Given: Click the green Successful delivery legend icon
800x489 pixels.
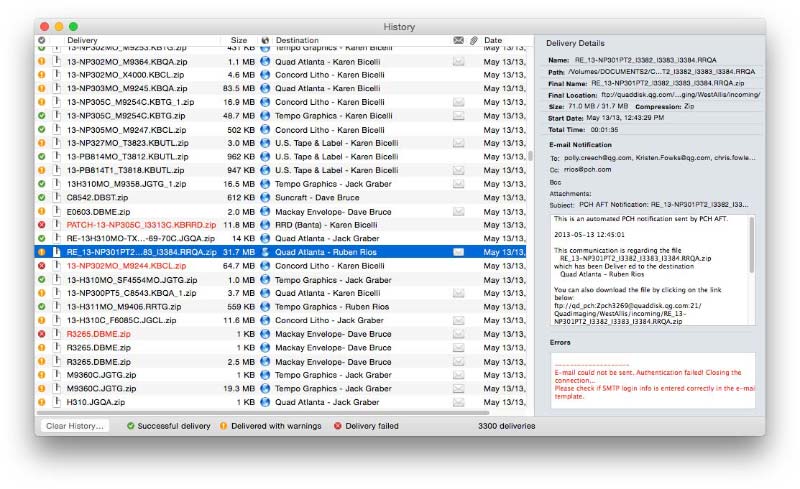Looking at the screenshot, I should tap(131, 426).
